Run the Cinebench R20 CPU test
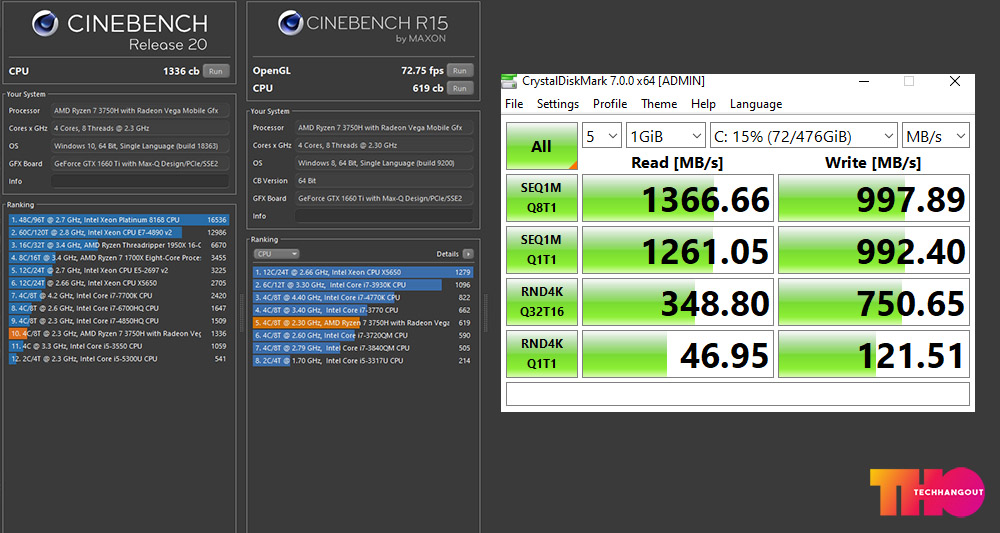The image size is (1000, 533). coord(216,71)
